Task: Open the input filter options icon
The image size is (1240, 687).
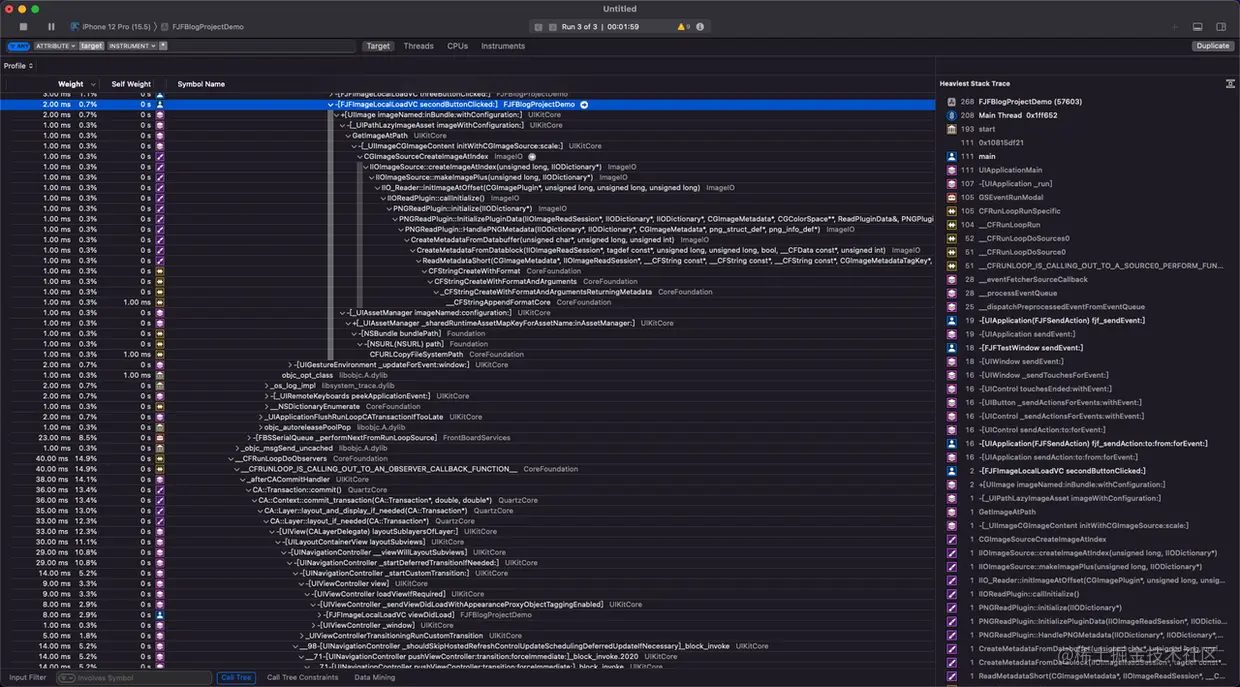Action: click(66, 678)
